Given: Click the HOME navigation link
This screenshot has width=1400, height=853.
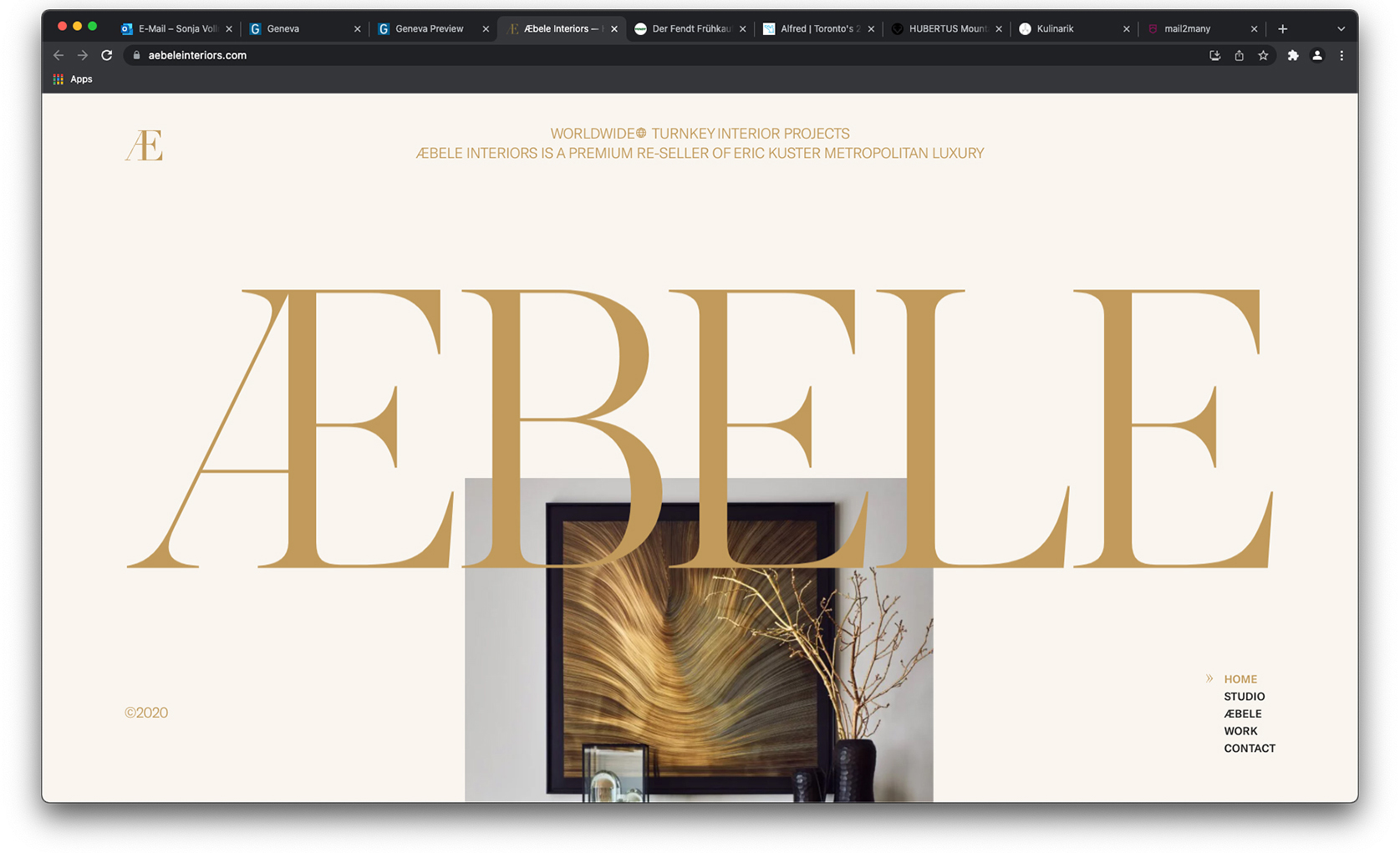Looking at the screenshot, I should (1240, 679).
